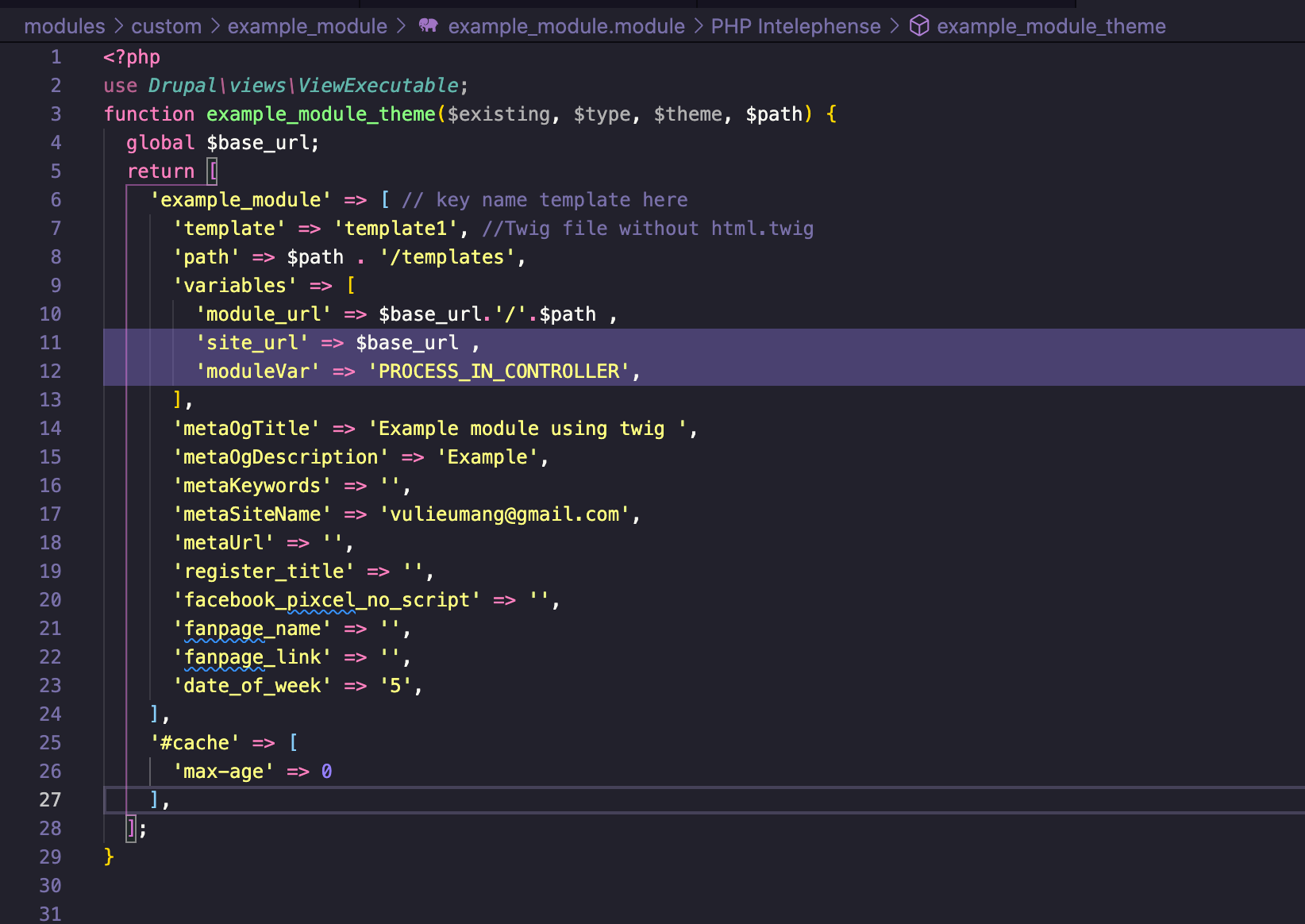Viewport: 1305px width, 924px height.
Task: Open example_module.module file breadcrumb
Action: pyautogui.click(x=566, y=26)
